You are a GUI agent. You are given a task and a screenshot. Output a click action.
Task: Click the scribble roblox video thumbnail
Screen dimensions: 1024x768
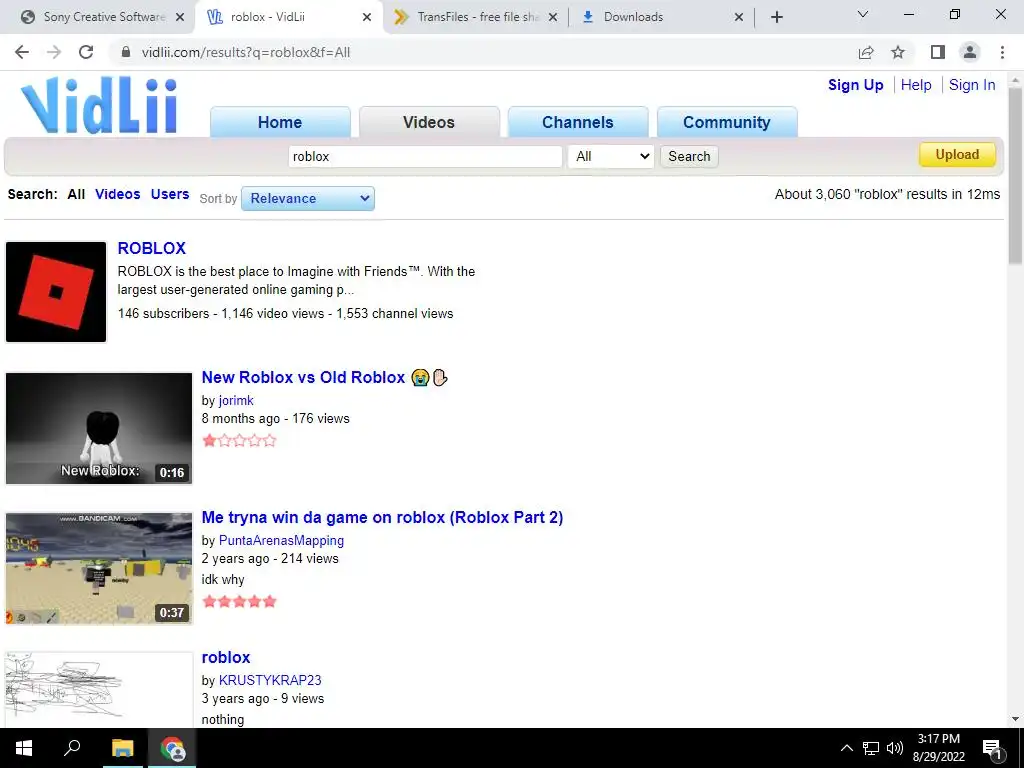[x=99, y=690]
